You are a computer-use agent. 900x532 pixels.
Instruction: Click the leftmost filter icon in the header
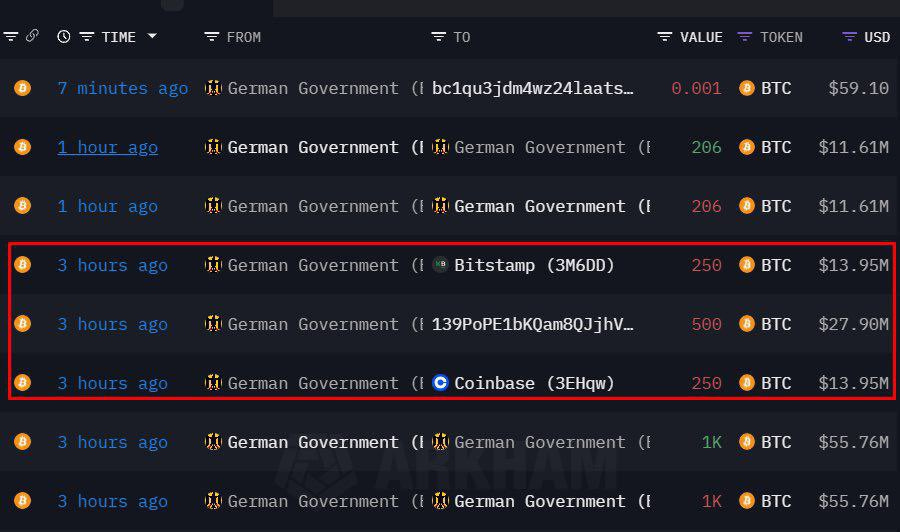tap(10, 37)
